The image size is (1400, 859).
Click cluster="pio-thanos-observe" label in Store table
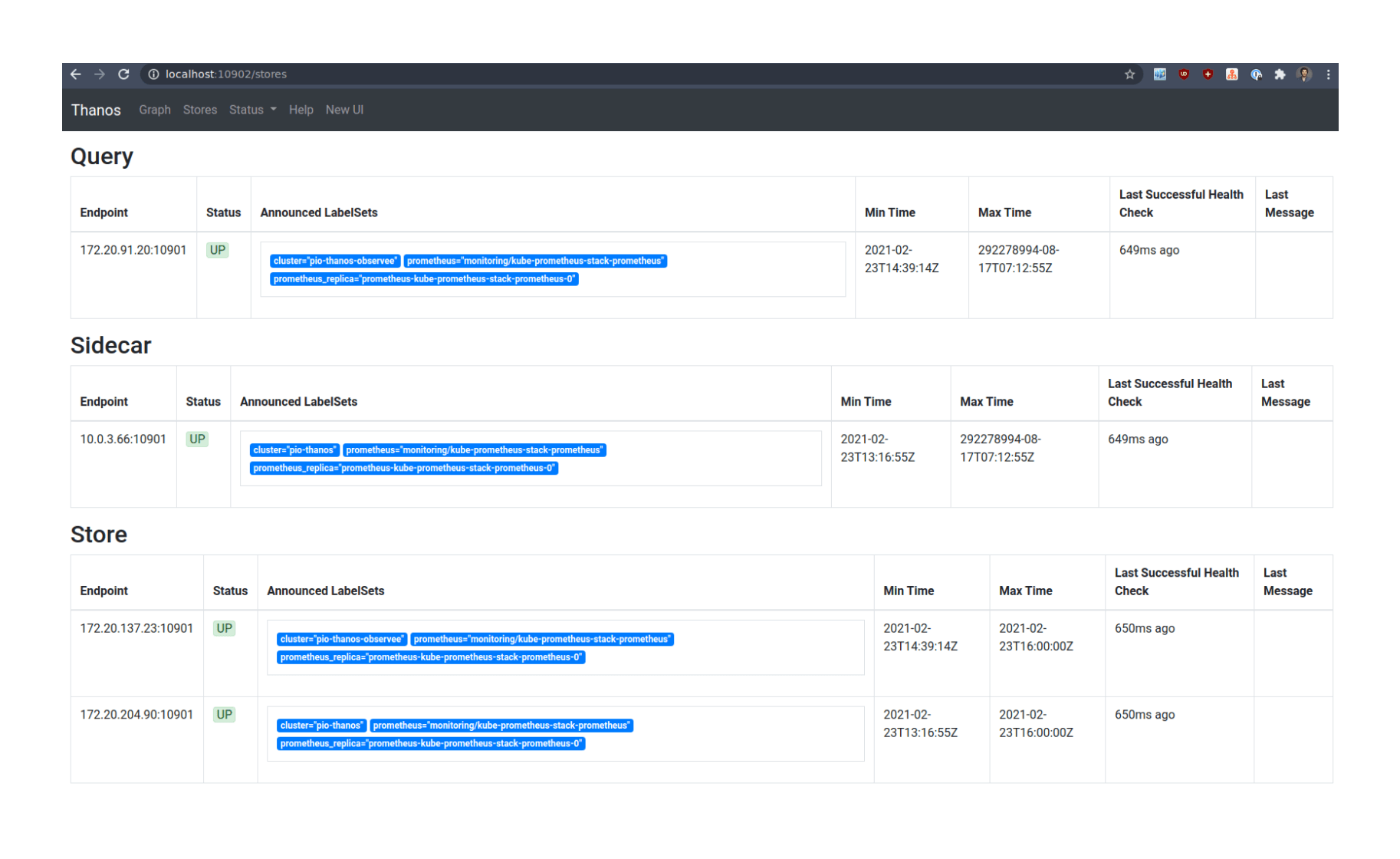(x=342, y=640)
